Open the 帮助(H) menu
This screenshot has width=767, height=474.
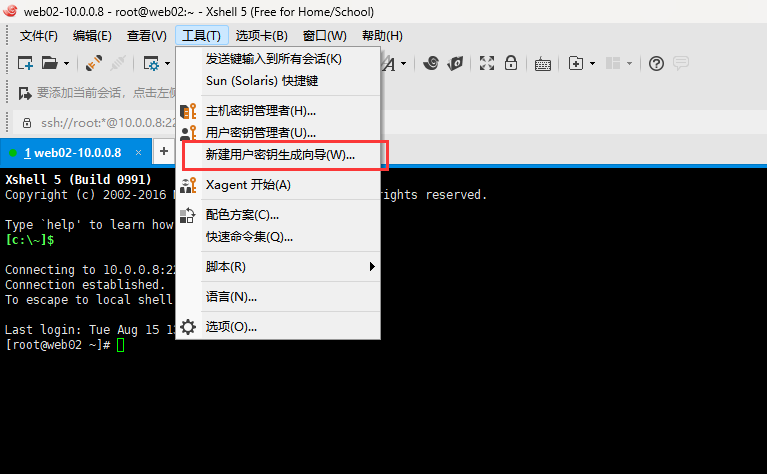pyautogui.click(x=382, y=36)
